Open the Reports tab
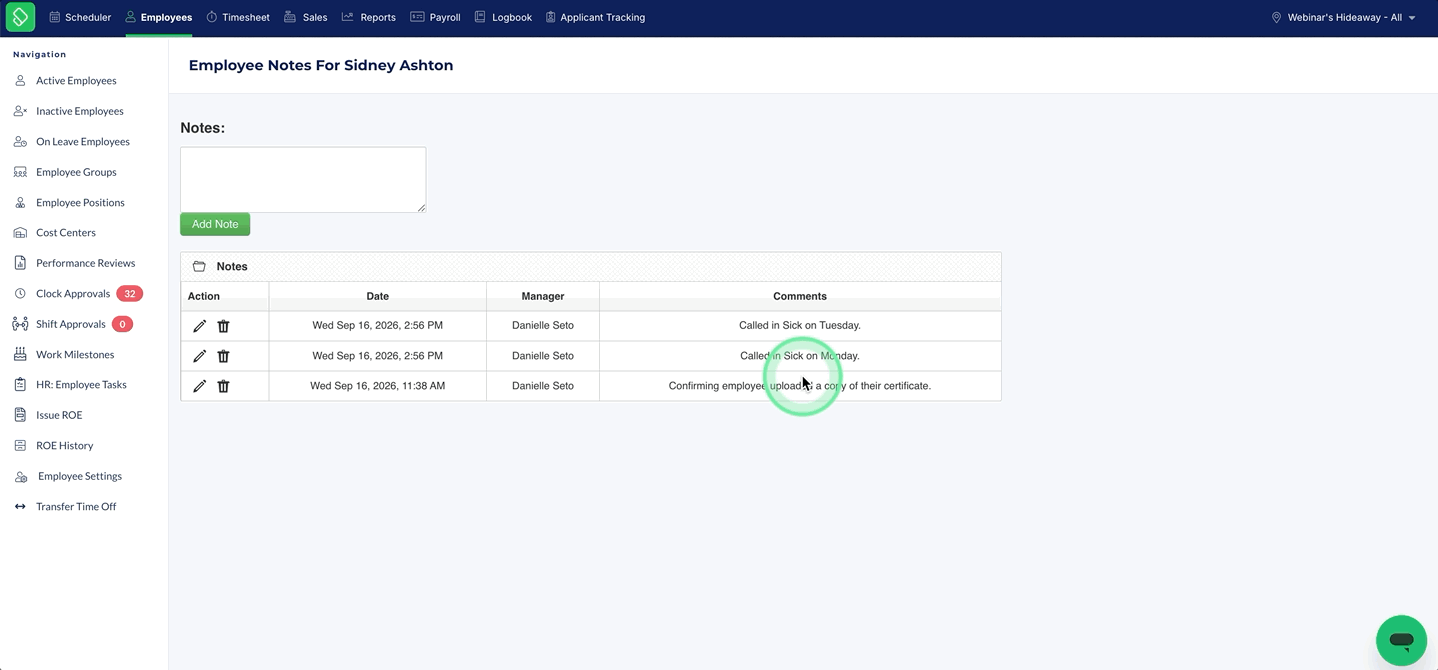 (369, 17)
